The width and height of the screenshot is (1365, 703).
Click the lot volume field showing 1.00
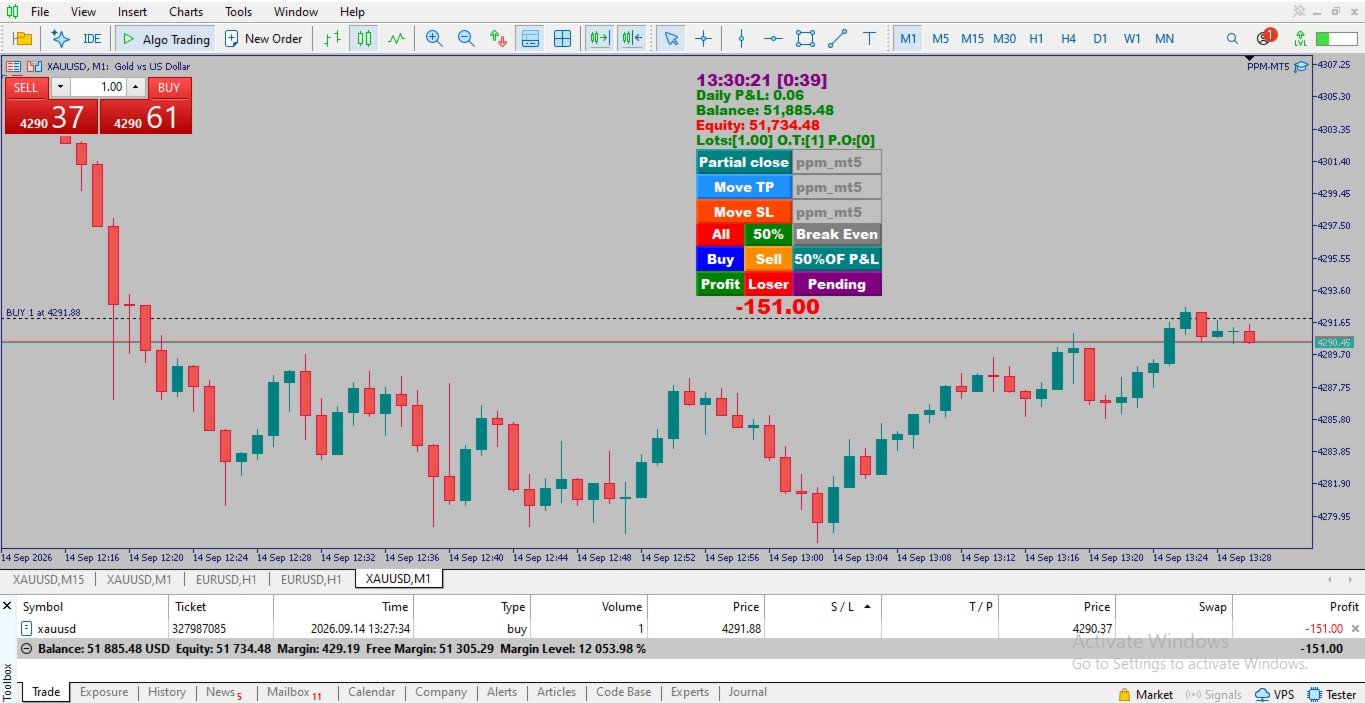pyautogui.click(x=97, y=87)
